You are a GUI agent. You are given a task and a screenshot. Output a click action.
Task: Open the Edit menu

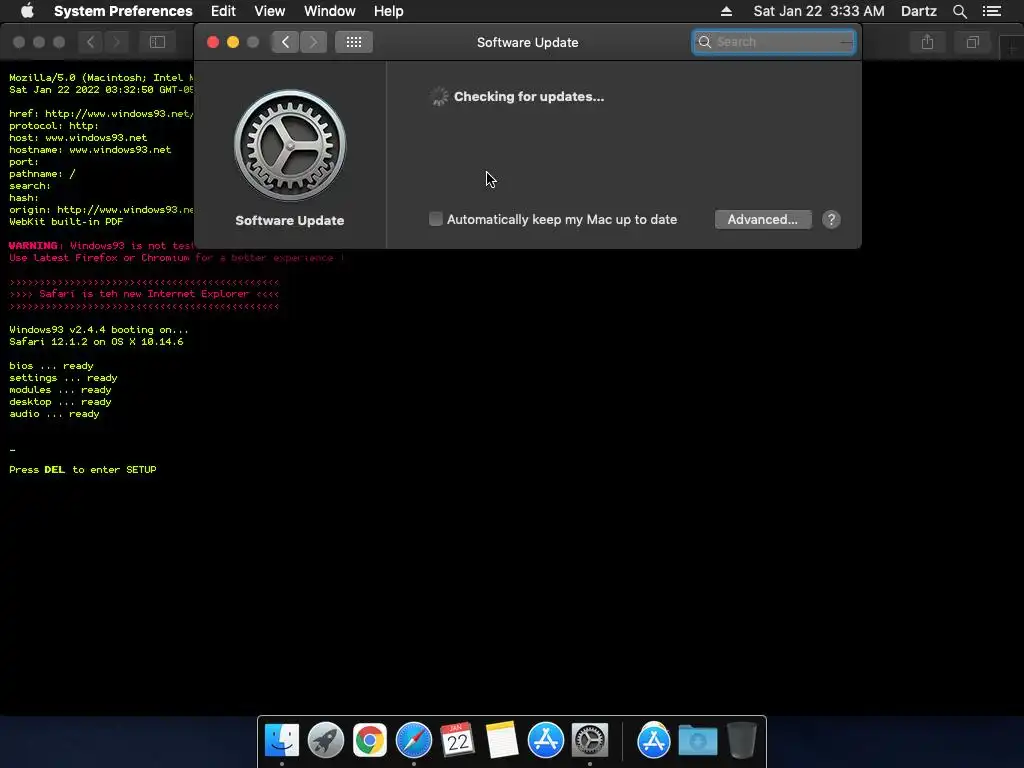pos(223,11)
